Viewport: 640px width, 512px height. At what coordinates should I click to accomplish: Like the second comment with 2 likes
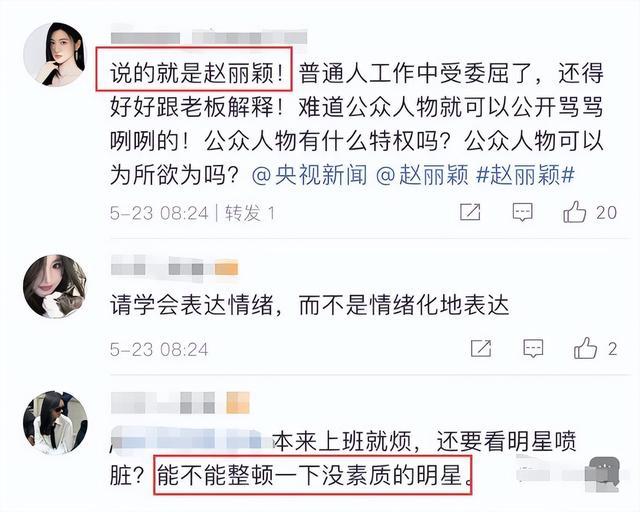(x=585, y=348)
